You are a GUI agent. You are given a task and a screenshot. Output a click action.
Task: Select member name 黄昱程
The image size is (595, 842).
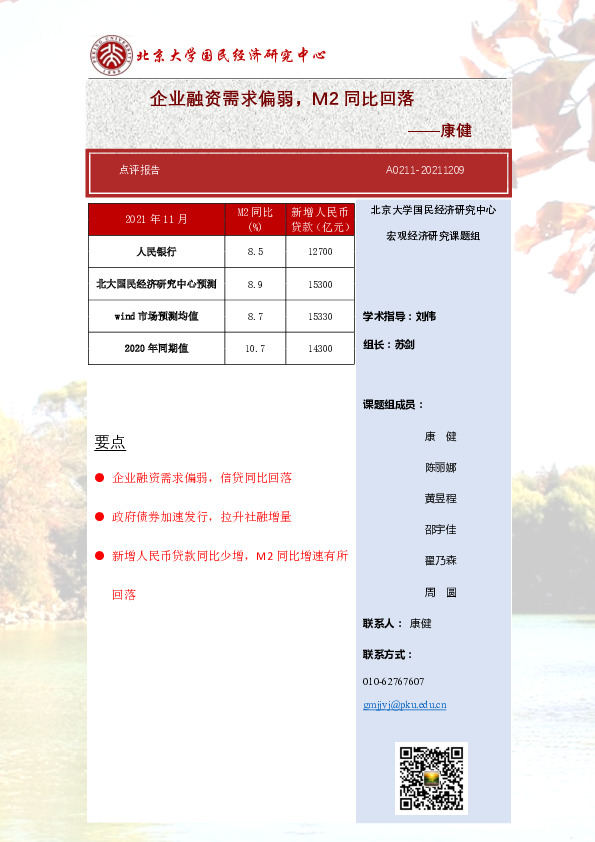pyautogui.click(x=440, y=498)
